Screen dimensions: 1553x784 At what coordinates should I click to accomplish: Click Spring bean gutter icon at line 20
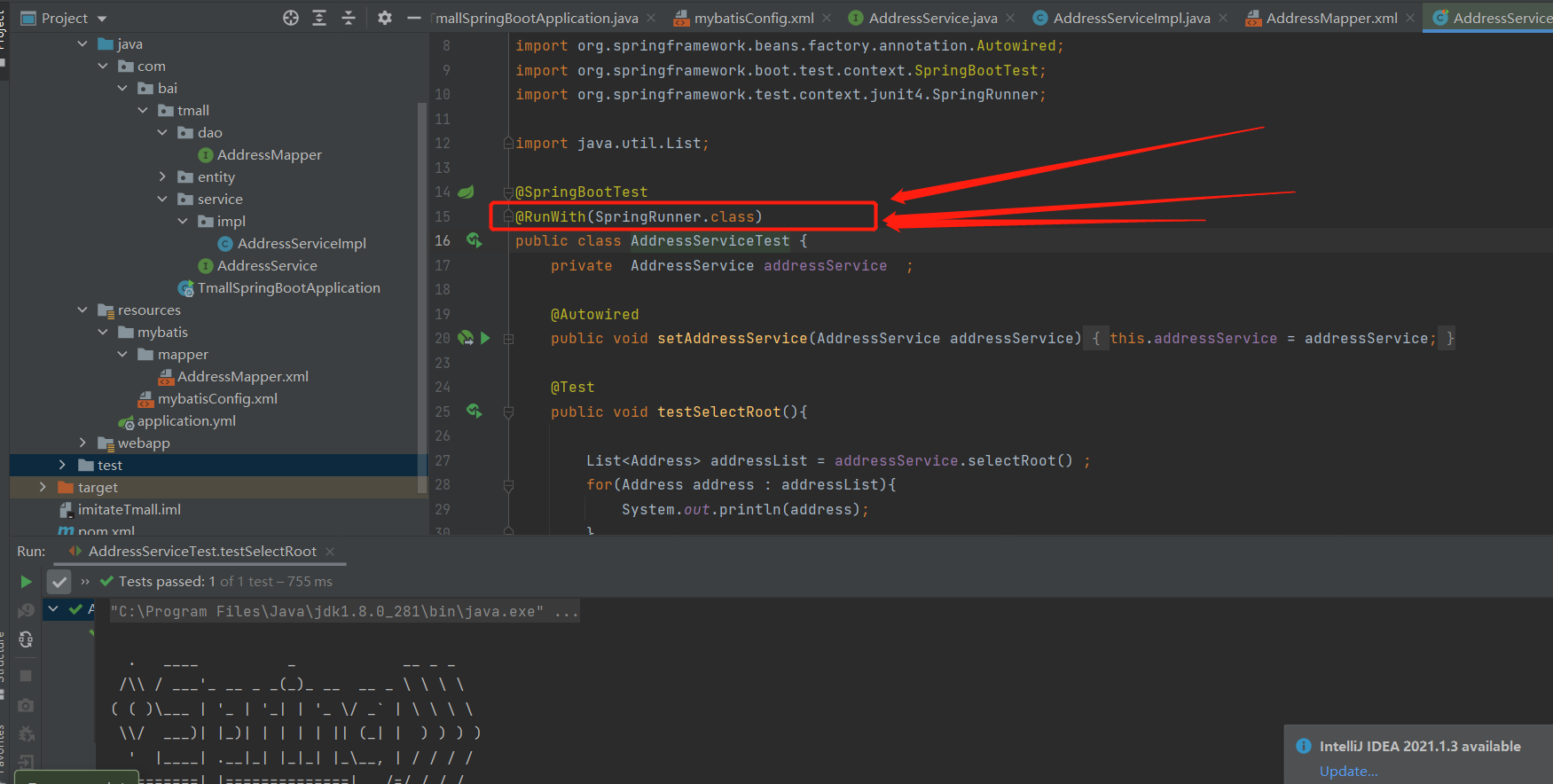click(x=466, y=338)
